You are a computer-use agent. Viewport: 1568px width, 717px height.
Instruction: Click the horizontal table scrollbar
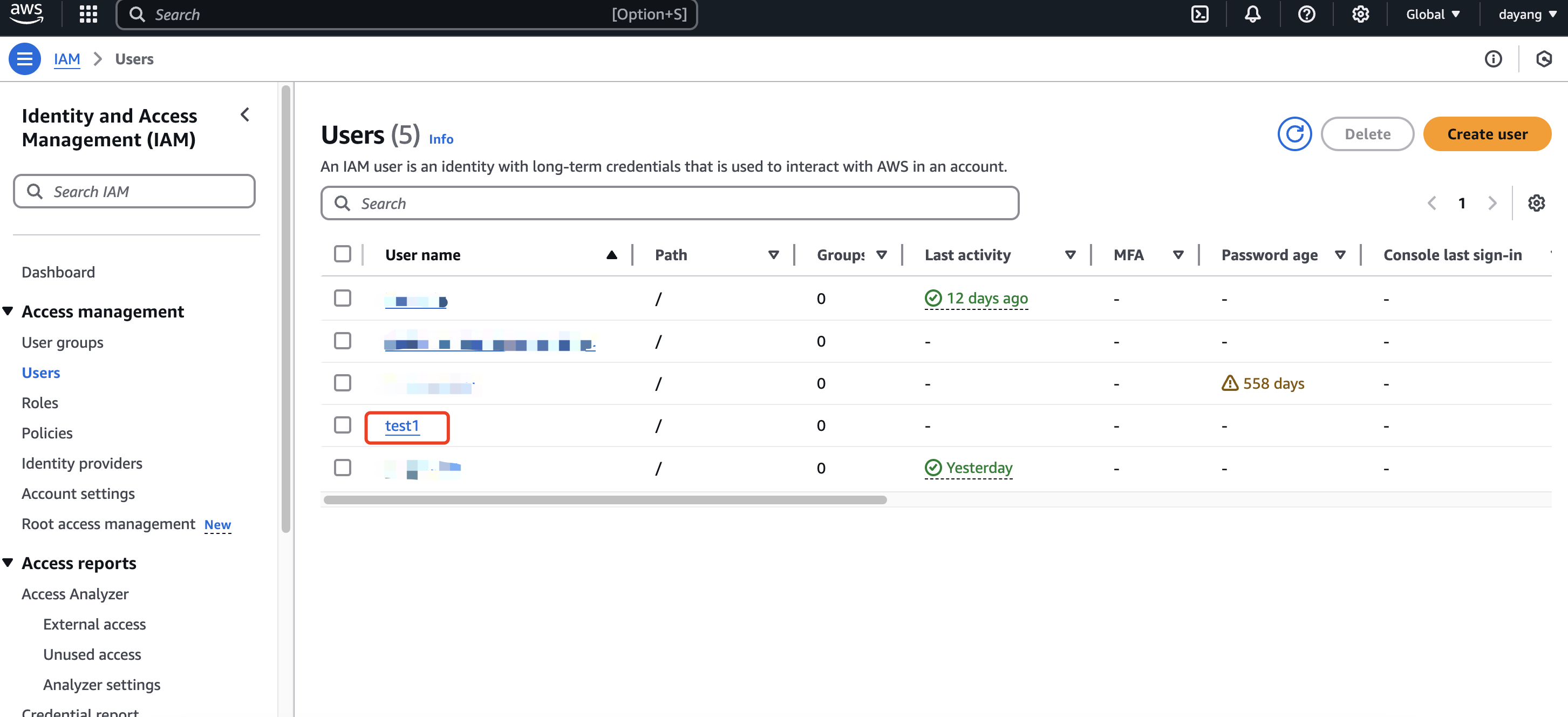click(604, 499)
